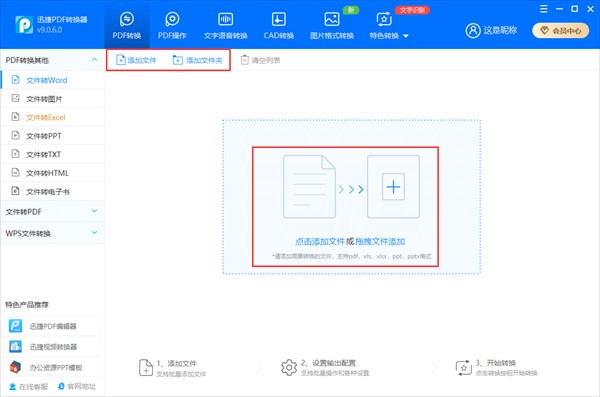
Task: Click the user avatar icon
Action: click(473, 30)
